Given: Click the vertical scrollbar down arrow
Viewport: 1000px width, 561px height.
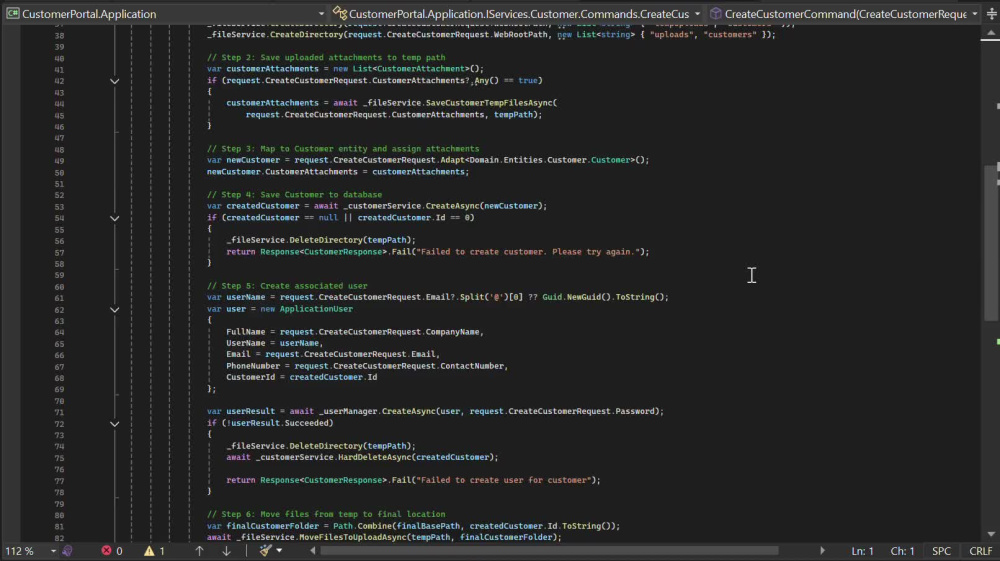Looking at the screenshot, I should 990,534.
